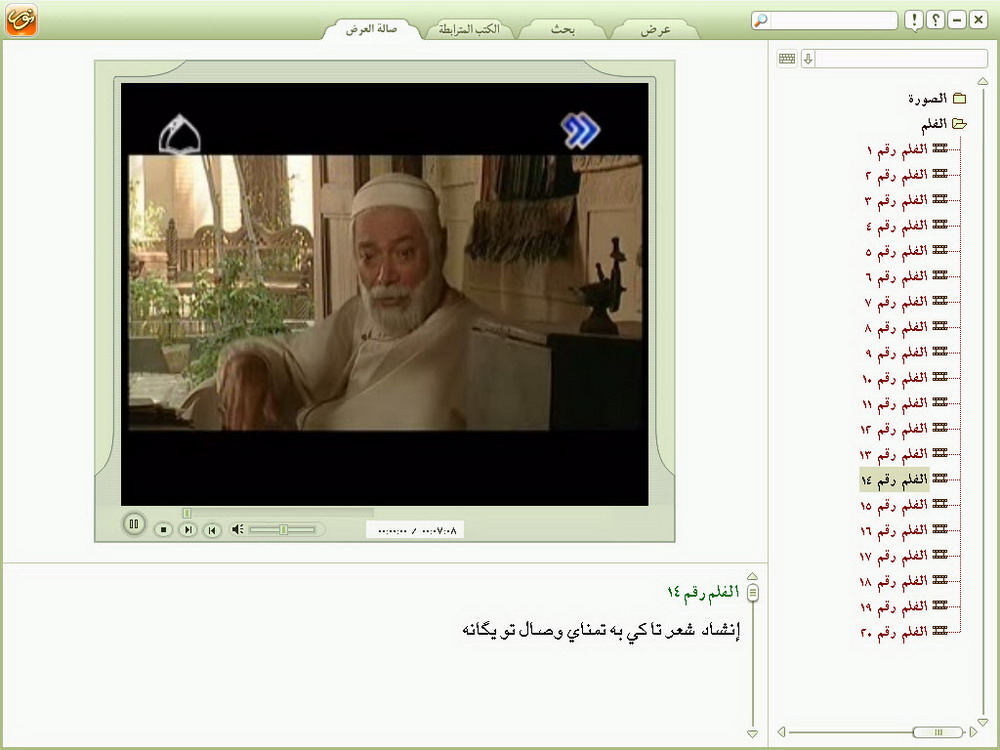Mute the video speaker icon
The image size is (1000, 750).
click(237, 529)
